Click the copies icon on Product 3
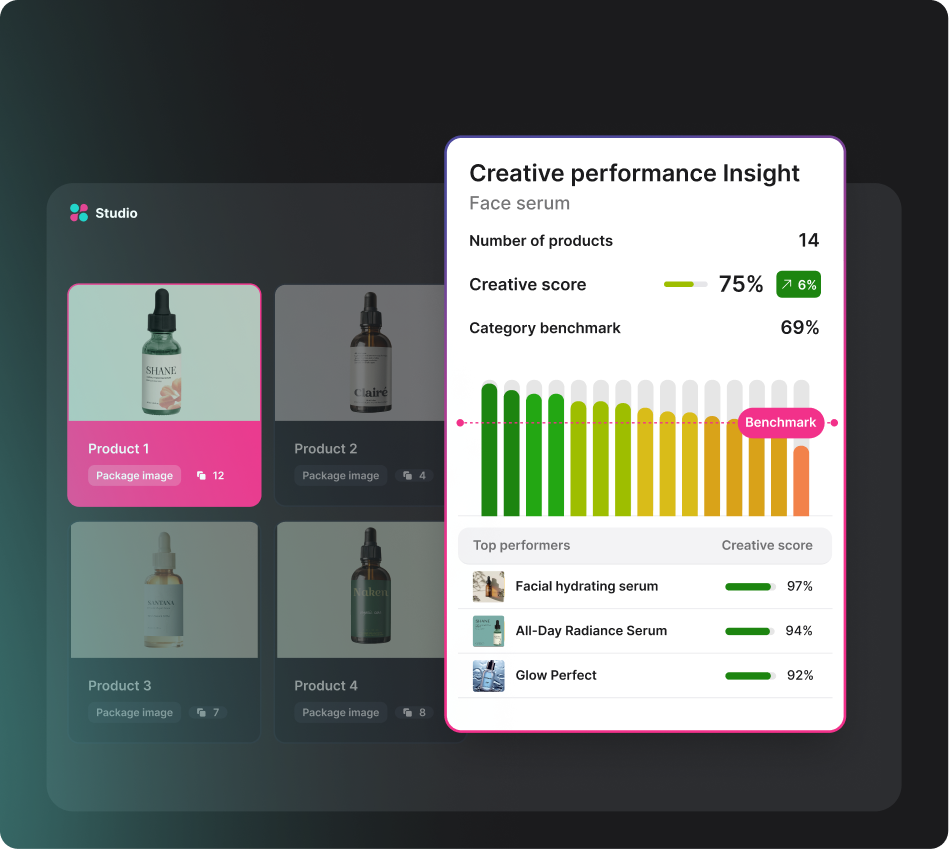The image size is (949, 849). tap(201, 713)
